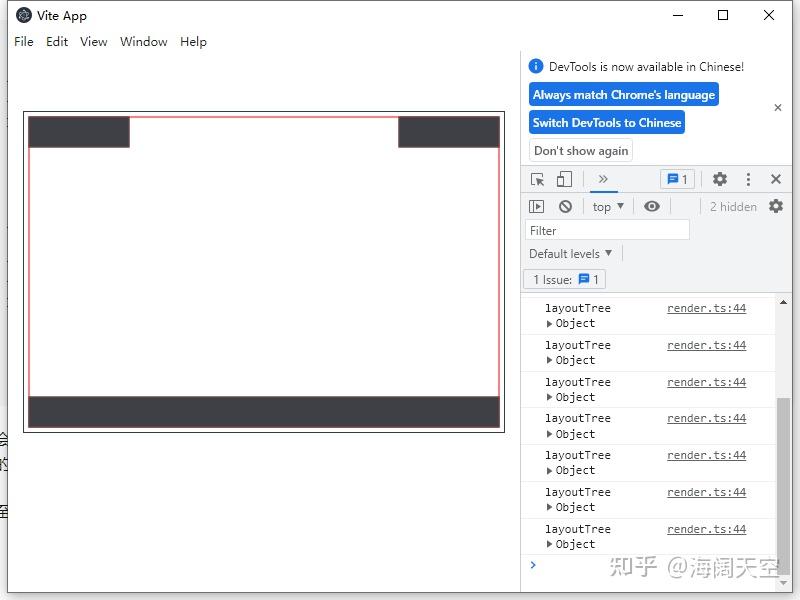The image size is (800, 600).
Task: Open the View menu
Action: [x=93, y=41]
